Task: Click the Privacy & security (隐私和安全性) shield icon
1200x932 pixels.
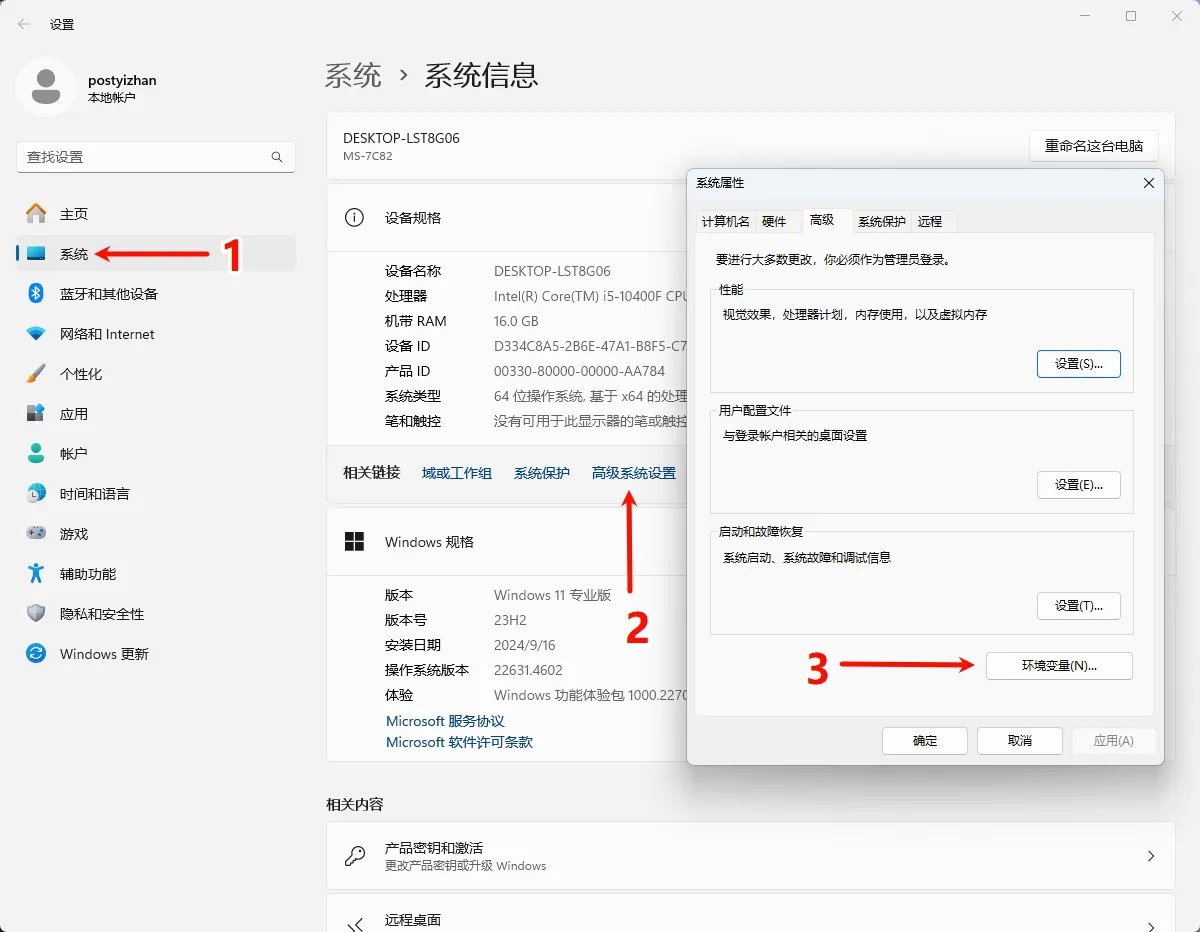Action: pos(36,614)
